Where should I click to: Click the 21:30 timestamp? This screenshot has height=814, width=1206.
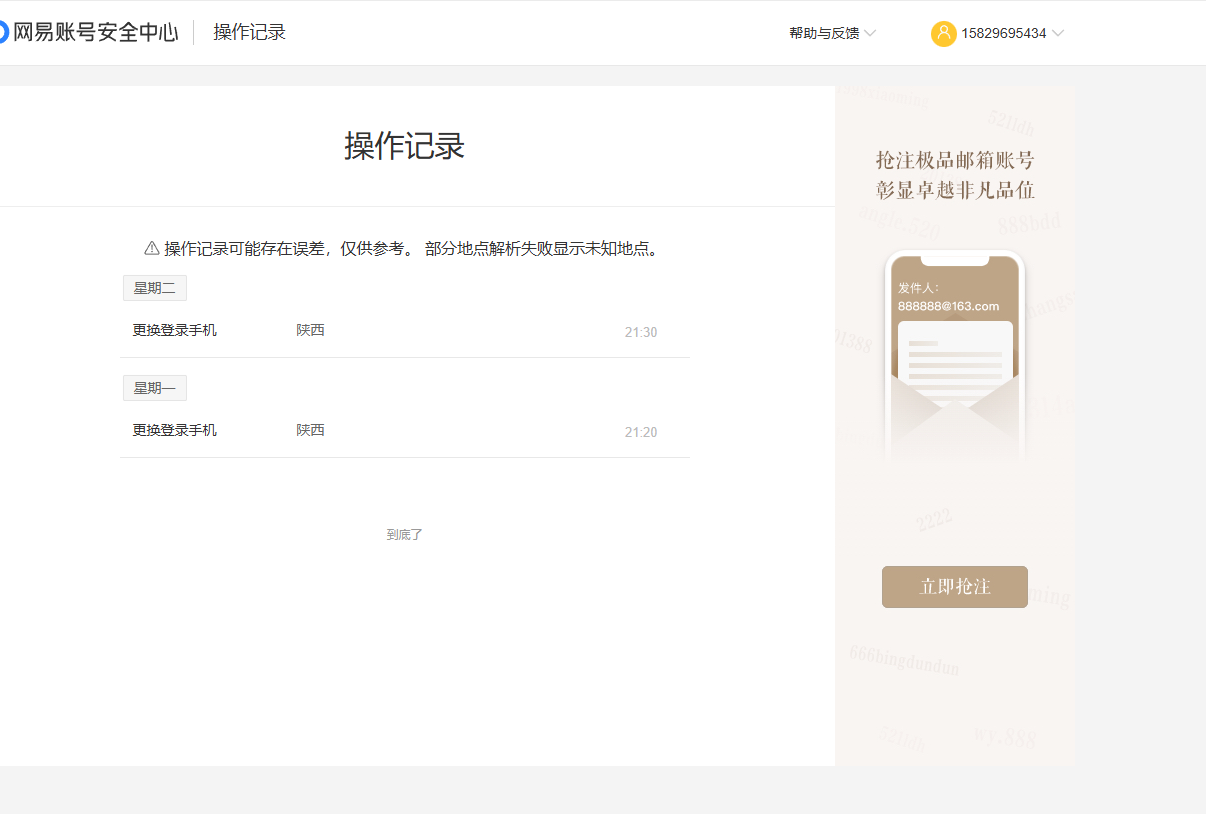640,332
